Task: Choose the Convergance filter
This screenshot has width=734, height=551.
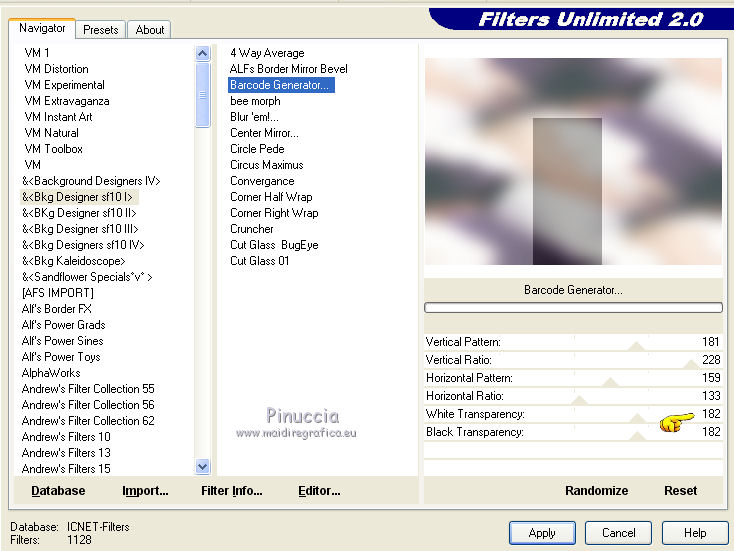Action: pyautogui.click(x=262, y=181)
